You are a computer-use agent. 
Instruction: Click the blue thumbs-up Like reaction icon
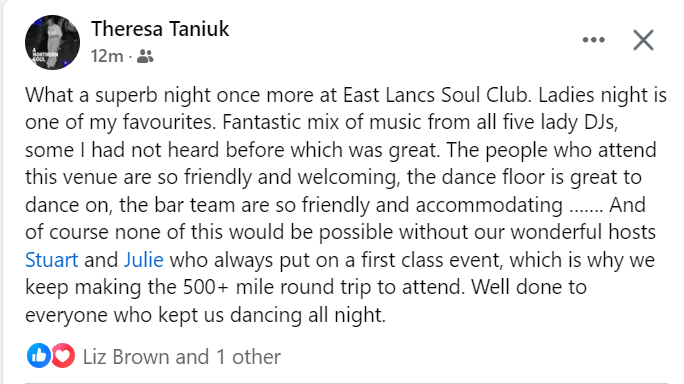pyautogui.click(x=38, y=356)
